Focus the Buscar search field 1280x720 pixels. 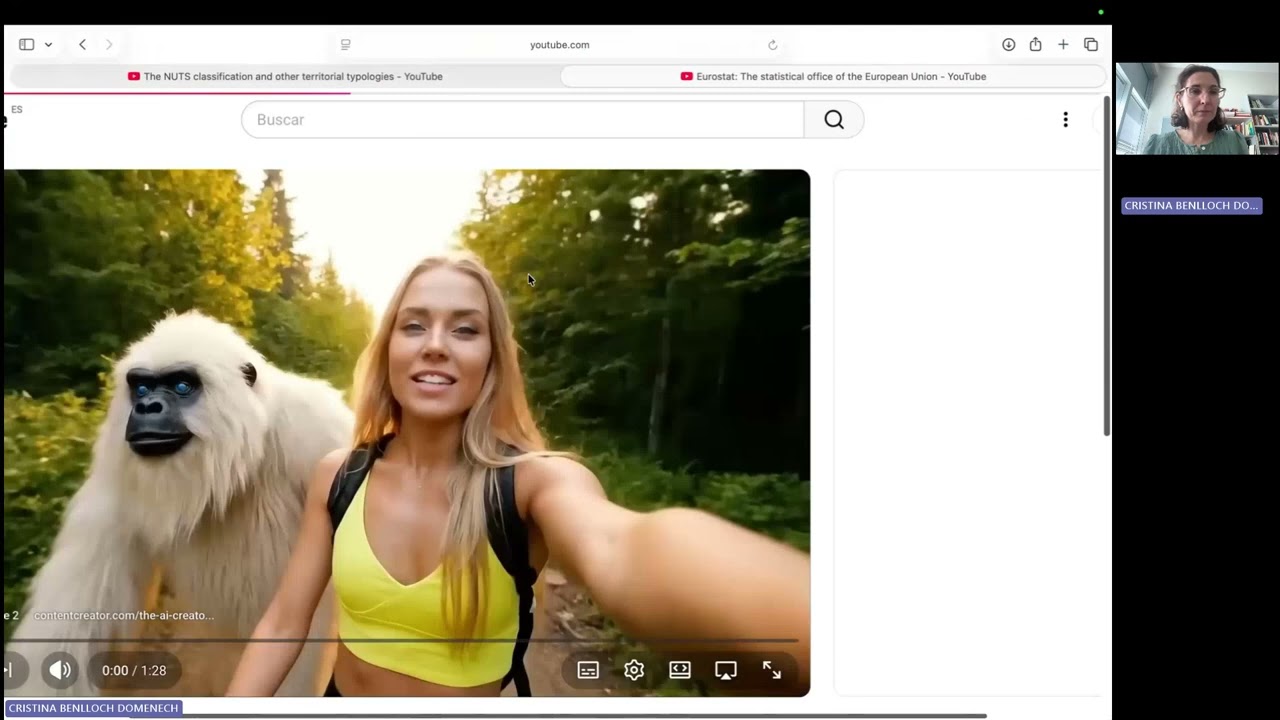point(522,120)
